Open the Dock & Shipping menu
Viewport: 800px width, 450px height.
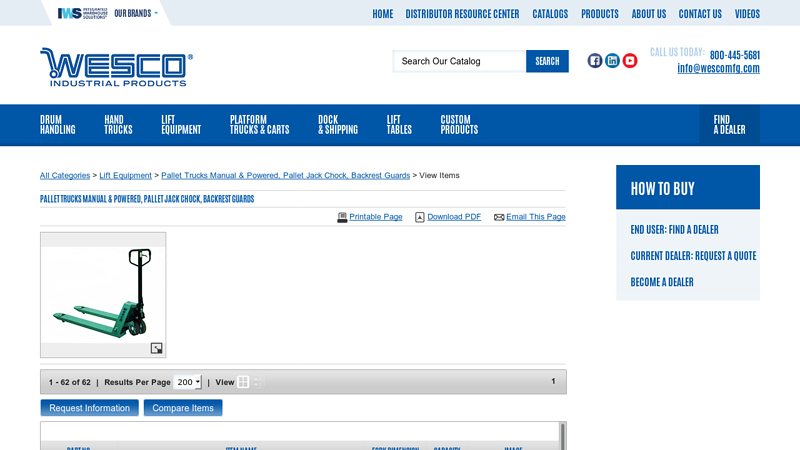coord(337,124)
